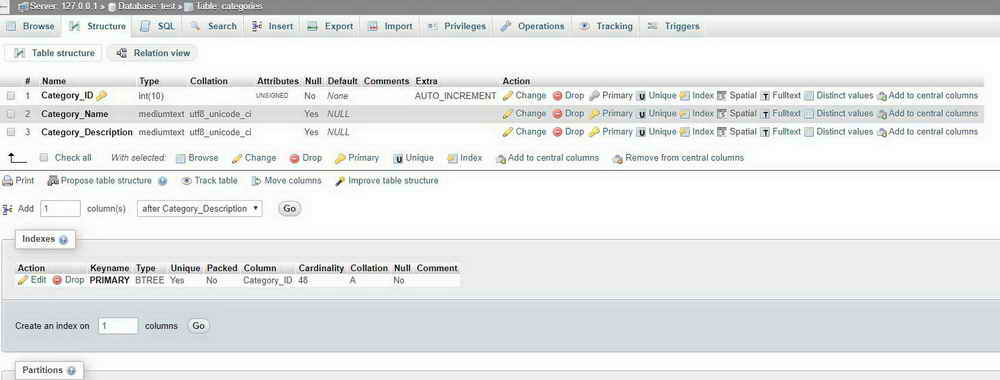Enable the Check all checkbox
Viewport: 1000px width, 380px height.
[44, 157]
